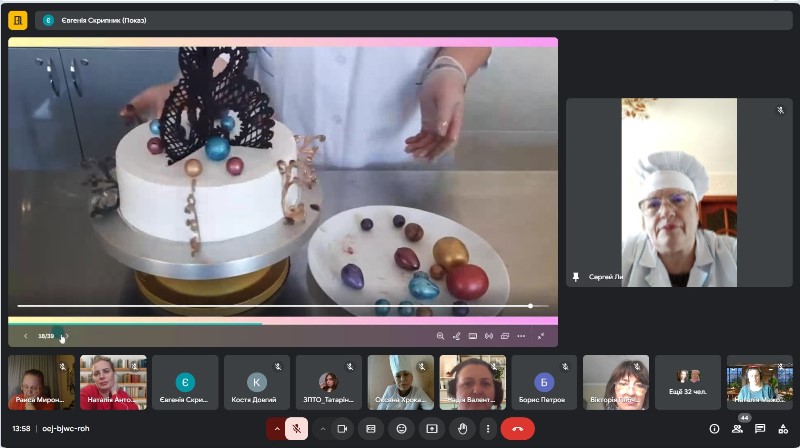800x448 pixels.
Task: Show the participants people panel
Action: click(737, 429)
